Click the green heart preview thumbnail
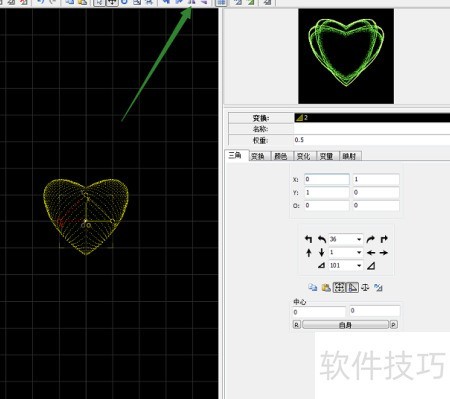 coord(346,56)
